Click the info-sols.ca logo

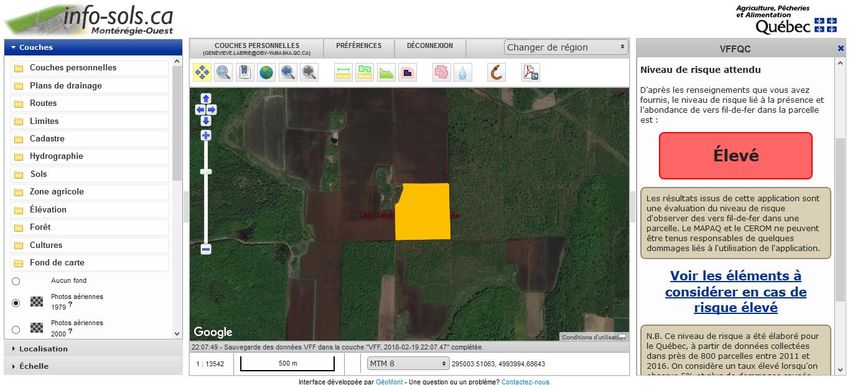point(88,19)
